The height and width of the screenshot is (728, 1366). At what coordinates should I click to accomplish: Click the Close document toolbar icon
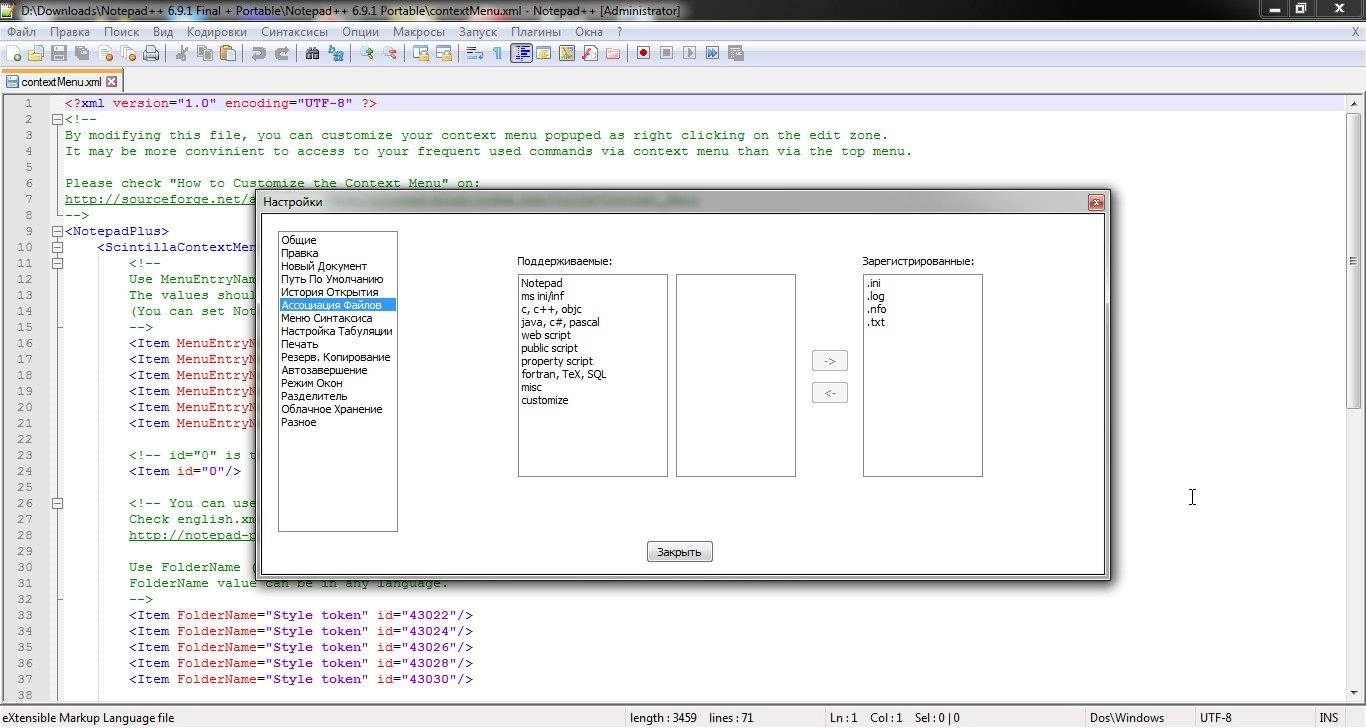pyautogui.click(x=105, y=54)
